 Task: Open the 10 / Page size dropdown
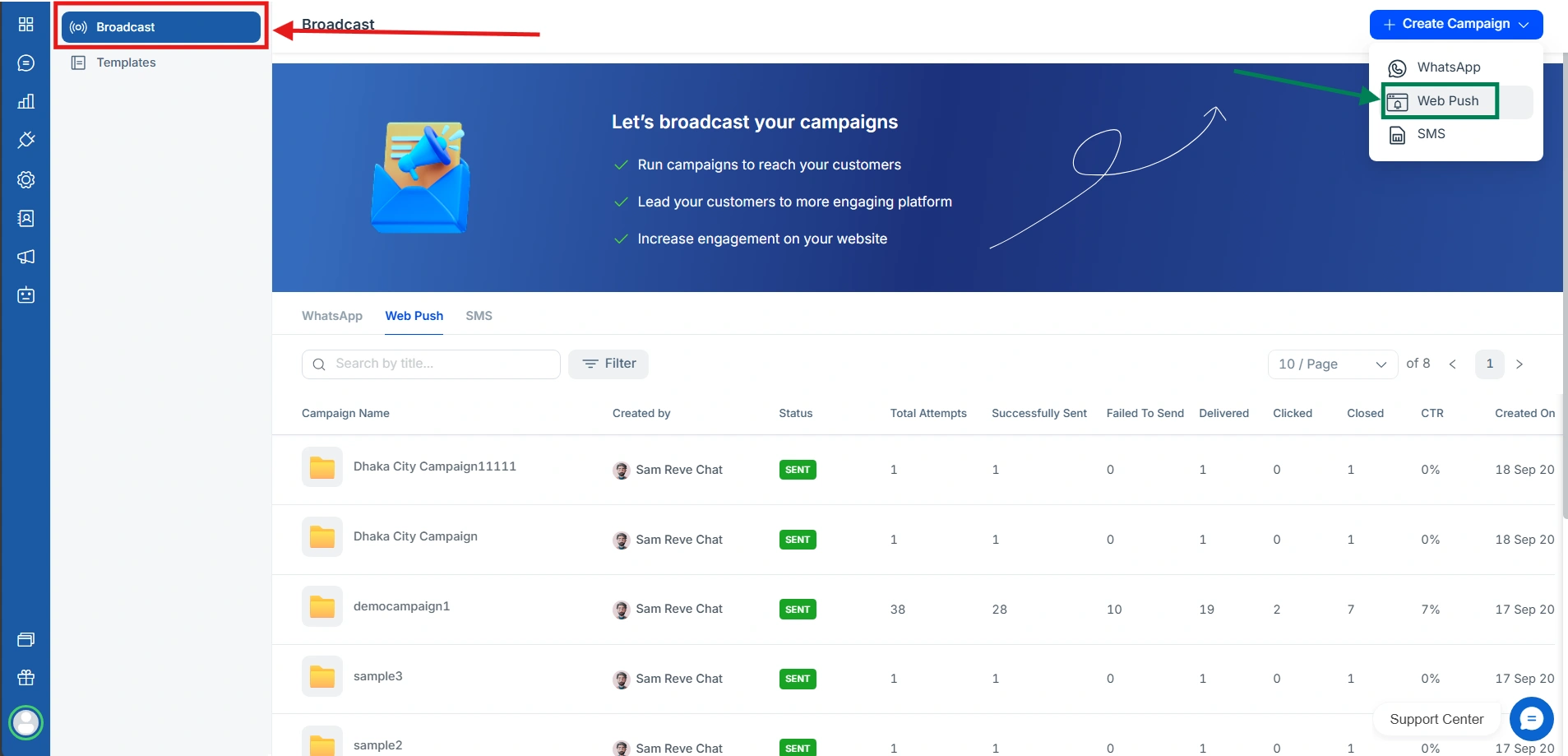1332,364
